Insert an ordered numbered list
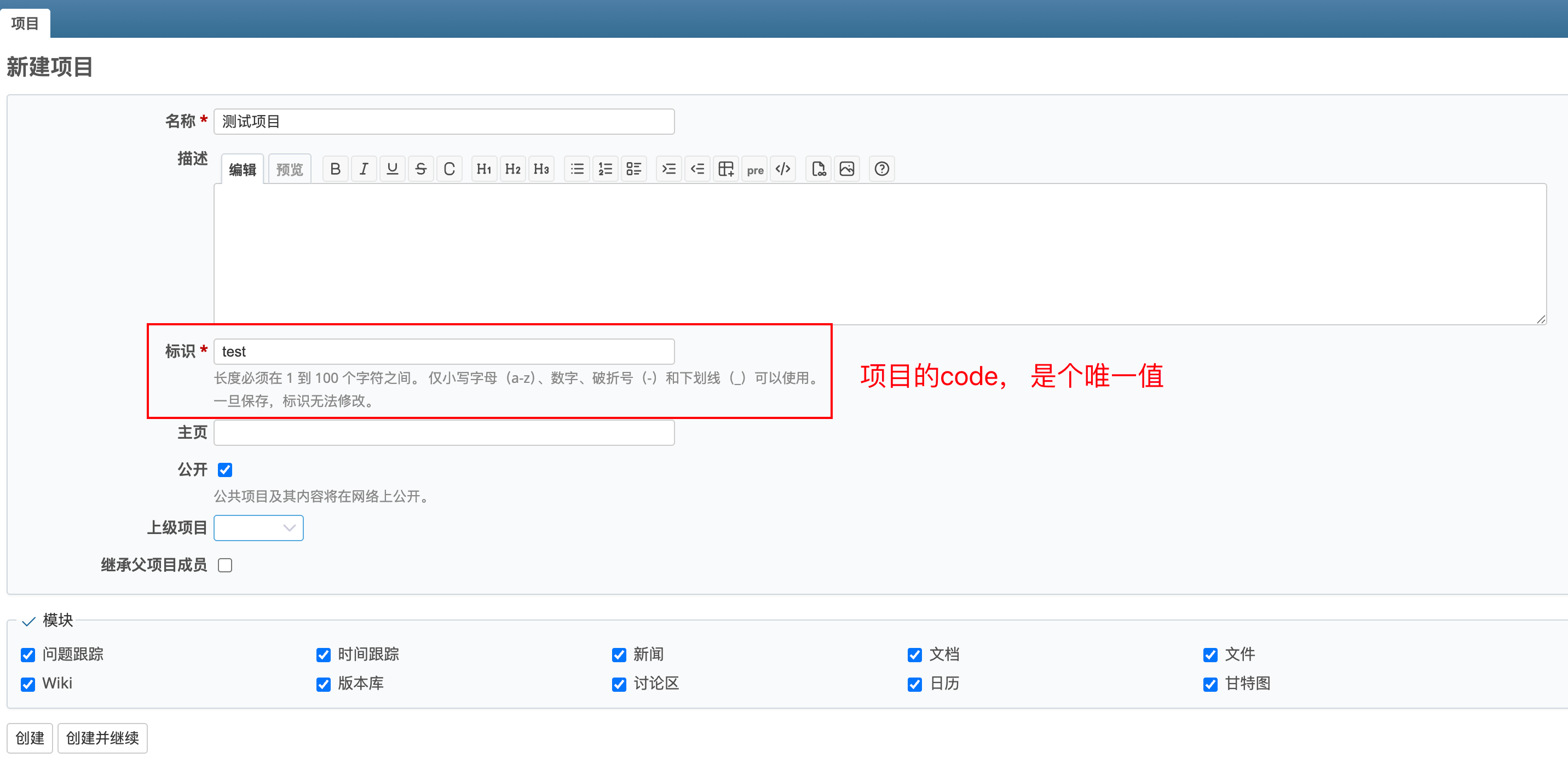 (x=606, y=169)
